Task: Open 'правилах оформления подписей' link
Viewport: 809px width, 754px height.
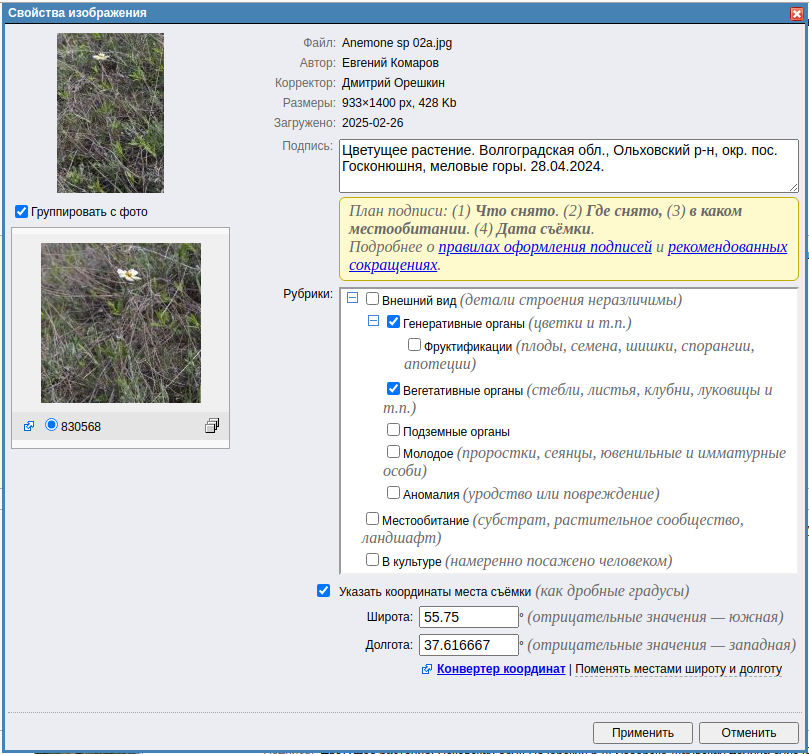Action: [x=545, y=247]
